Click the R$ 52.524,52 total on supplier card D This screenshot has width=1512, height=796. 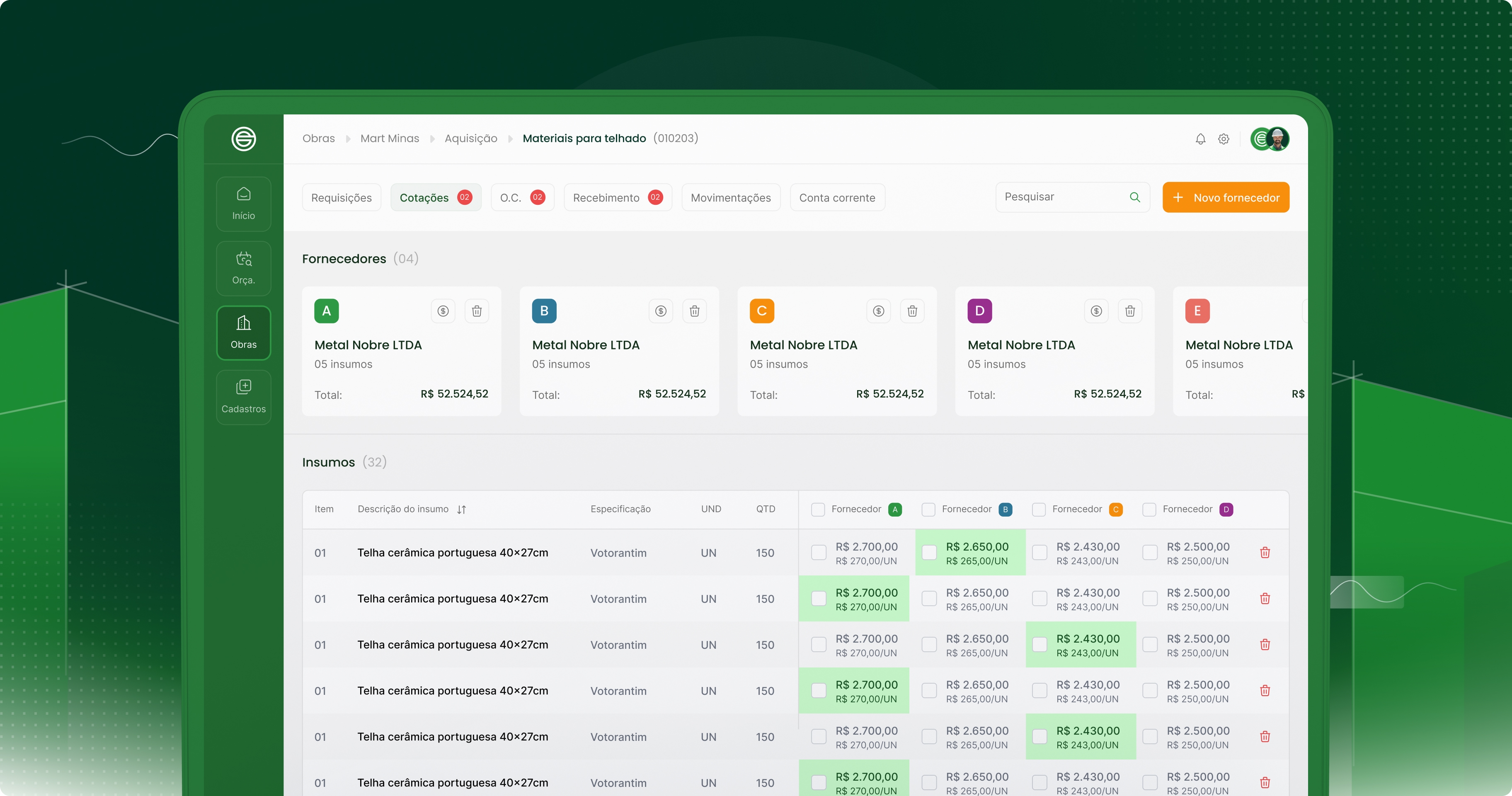click(1107, 394)
